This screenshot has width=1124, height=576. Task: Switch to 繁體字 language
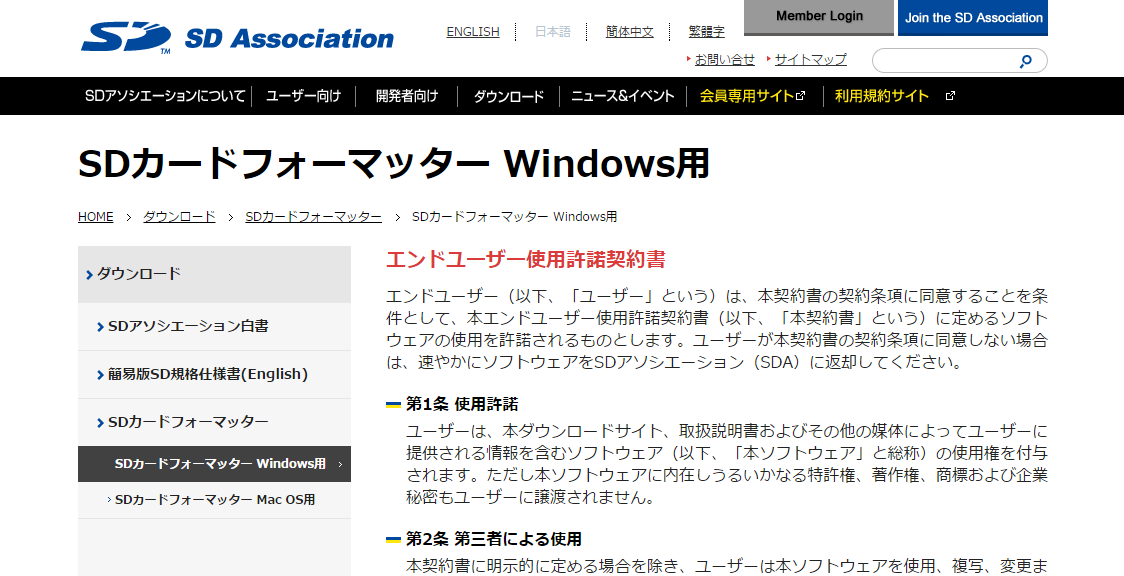(x=706, y=32)
